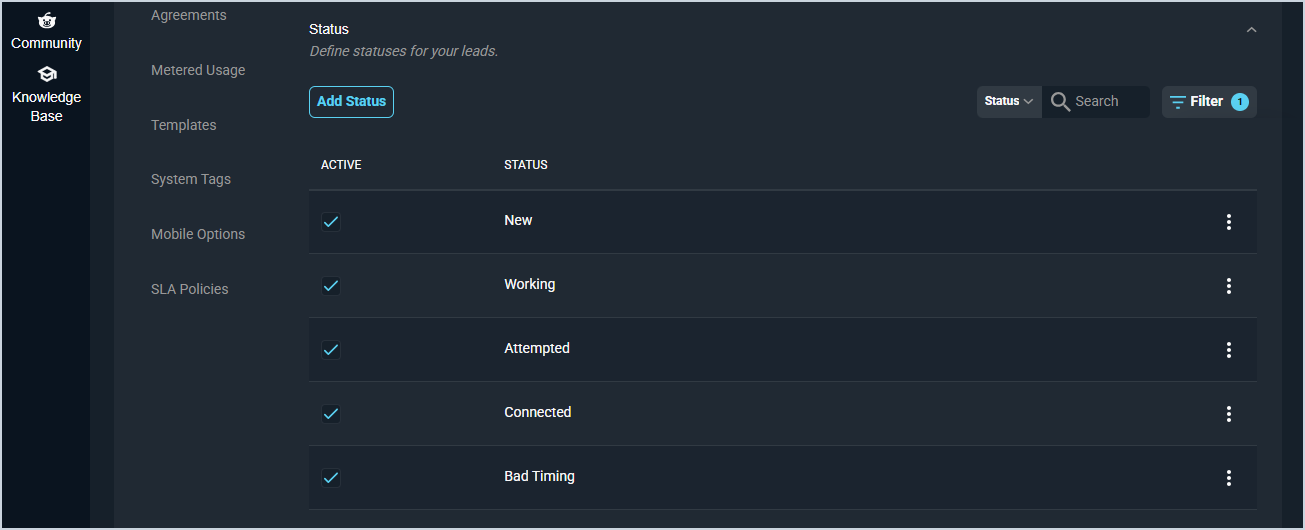This screenshot has width=1305, height=530.
Task: Open the Filter panel button
Action: tap(1209, 102)
